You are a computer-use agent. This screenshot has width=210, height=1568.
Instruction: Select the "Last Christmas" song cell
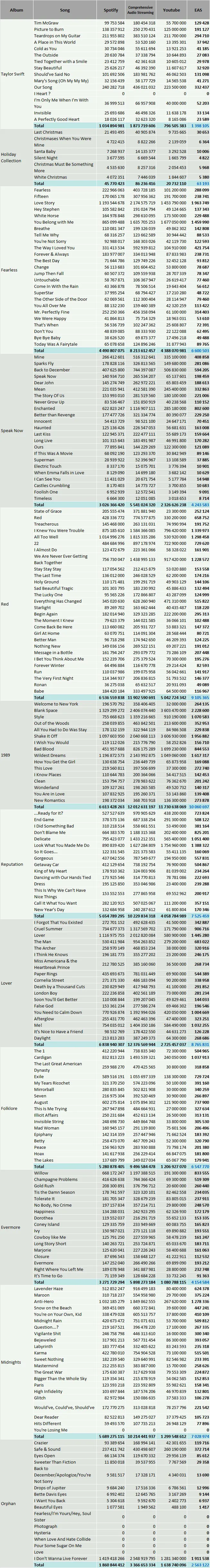tap(65, 132)
